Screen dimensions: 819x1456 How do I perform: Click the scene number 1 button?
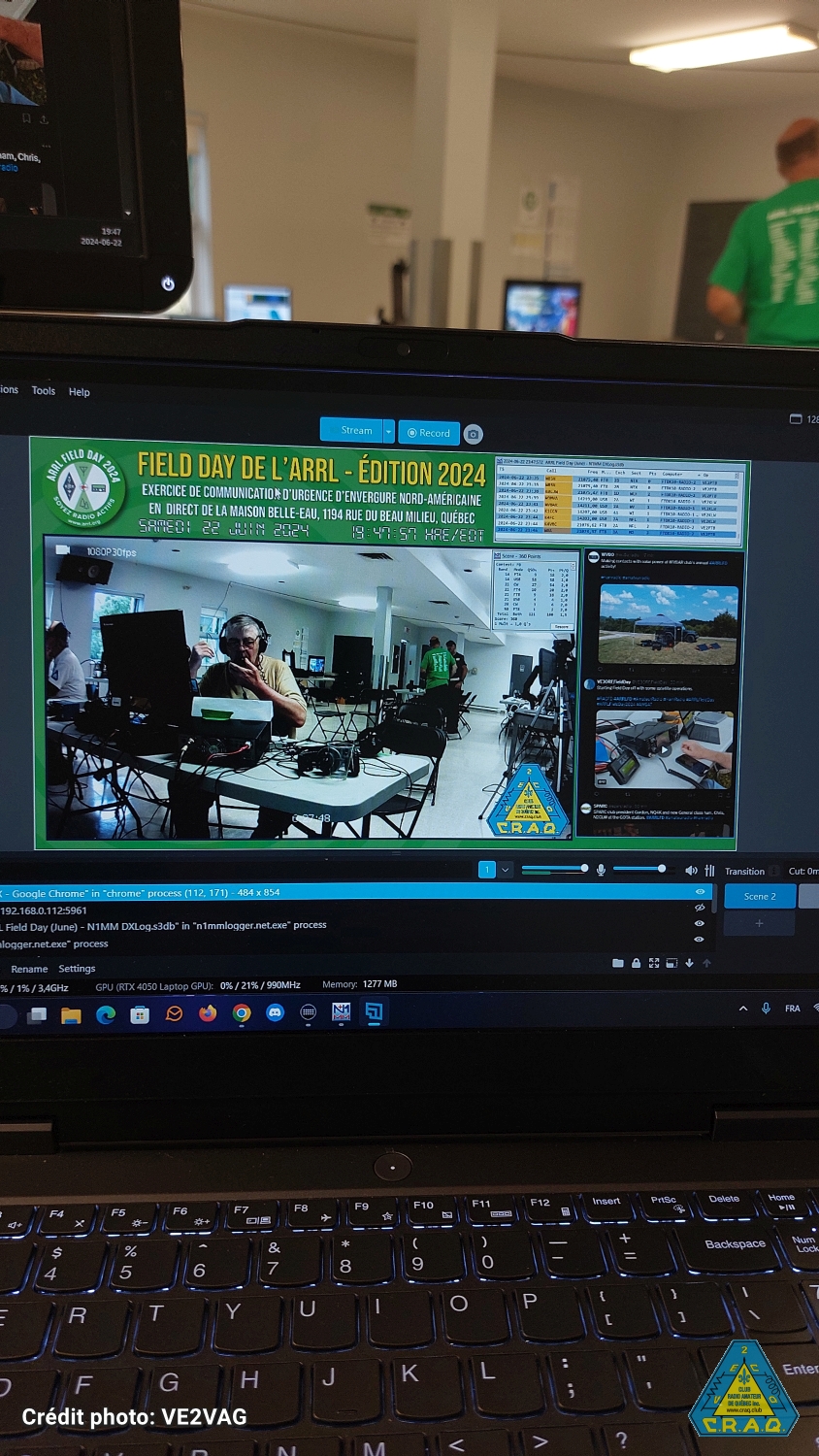[487, 870]
